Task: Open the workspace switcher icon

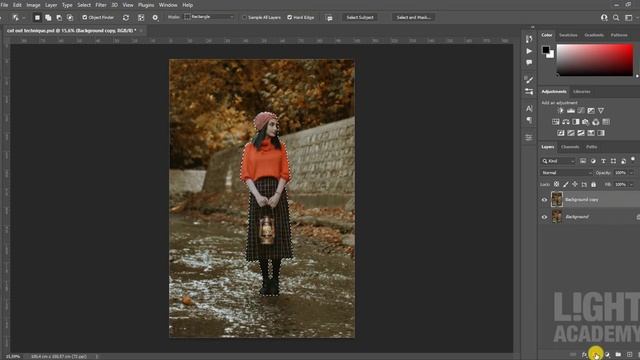Action: pos(629,18)
